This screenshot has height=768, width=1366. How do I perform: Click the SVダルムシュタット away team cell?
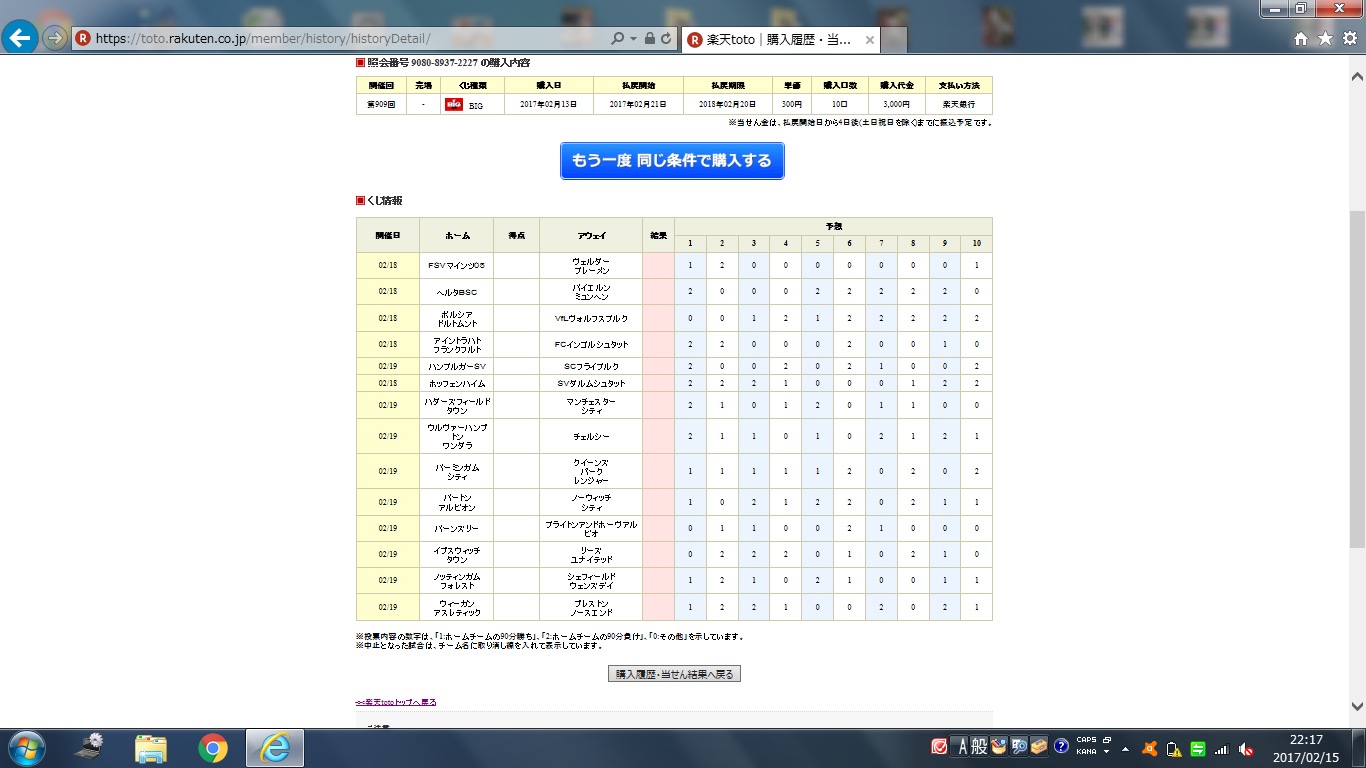[591, 383]
